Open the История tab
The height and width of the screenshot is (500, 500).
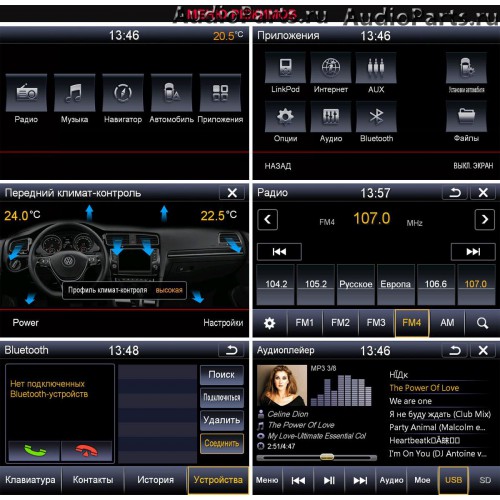click(155, 480)
